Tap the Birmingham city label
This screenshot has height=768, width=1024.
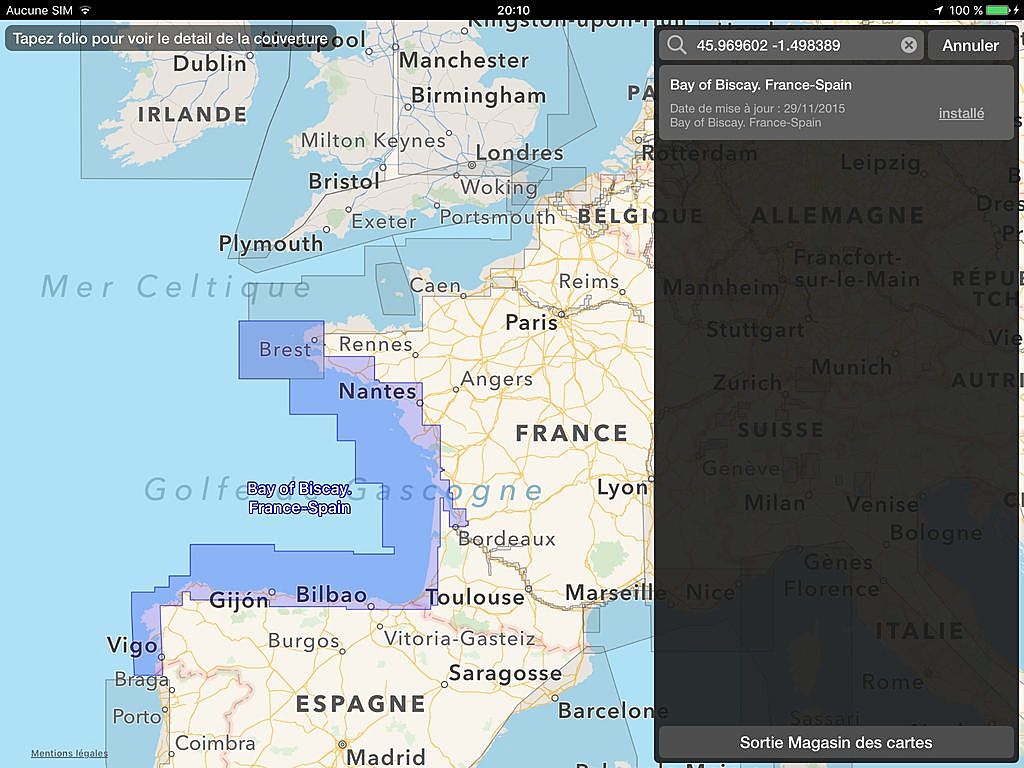point(479,95)
